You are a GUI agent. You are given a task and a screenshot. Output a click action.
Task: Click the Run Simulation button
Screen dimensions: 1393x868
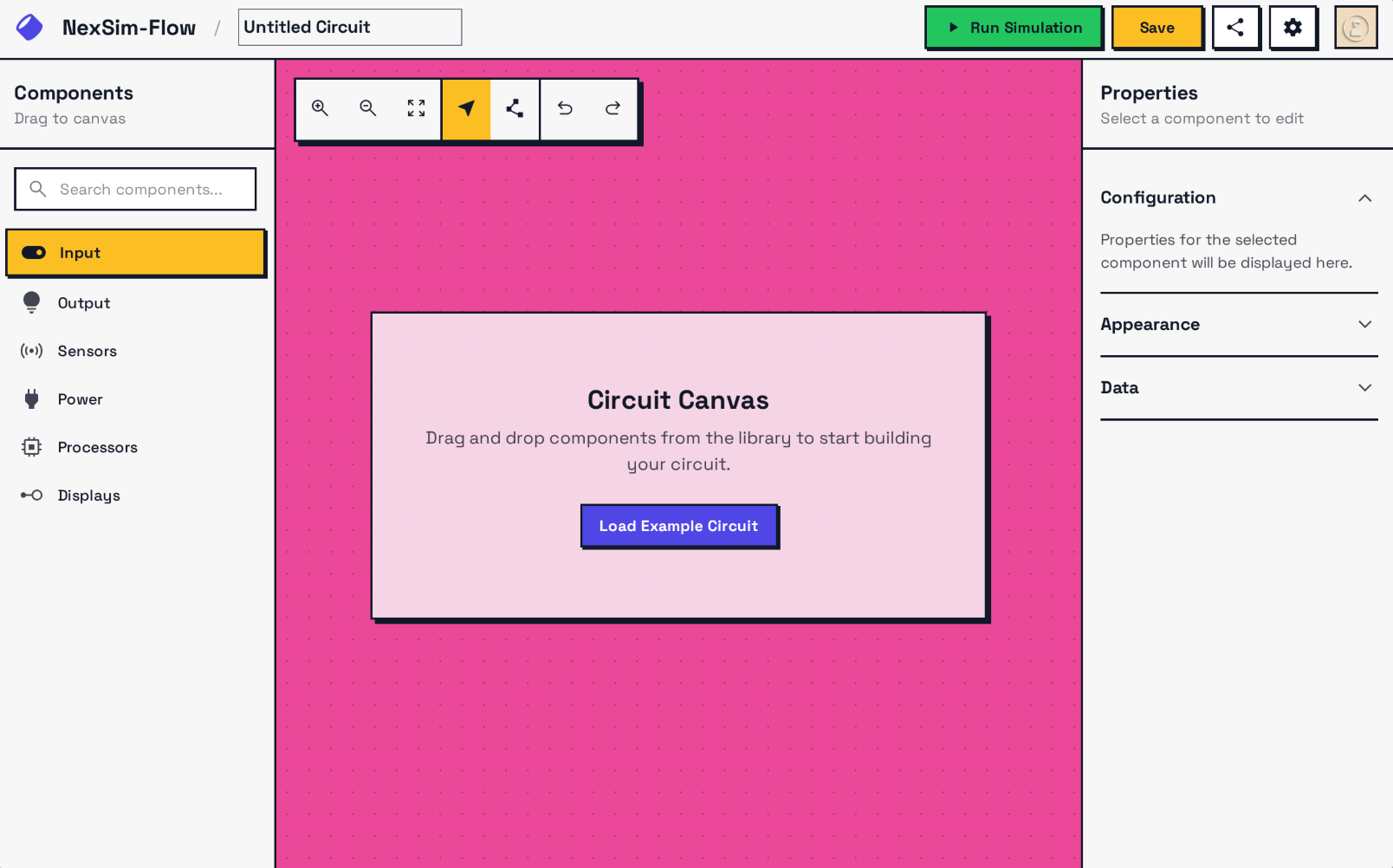click(x=1014, y=28)
